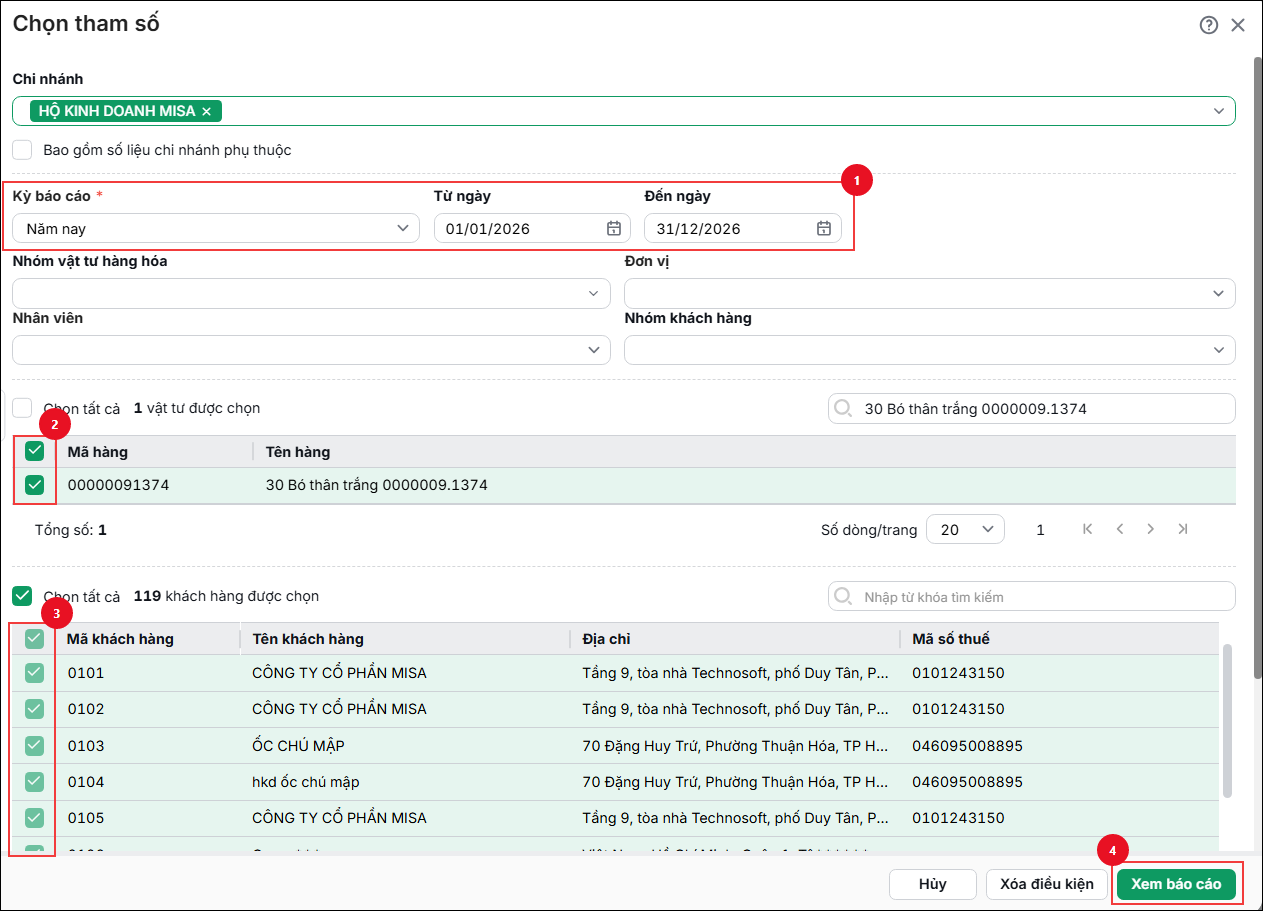Viewport: 1263px width, 911px height.
Task: Click search icon in item search box
Action: click(x=844, y=408)
